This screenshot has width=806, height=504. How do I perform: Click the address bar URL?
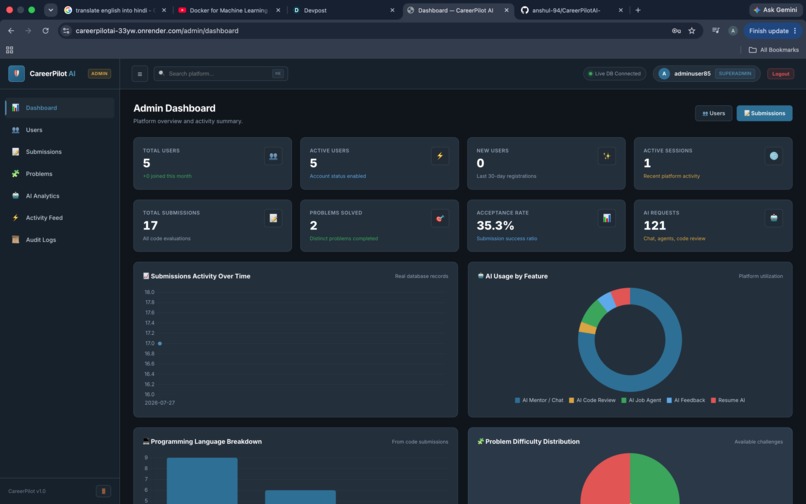(x=157, y=31)
